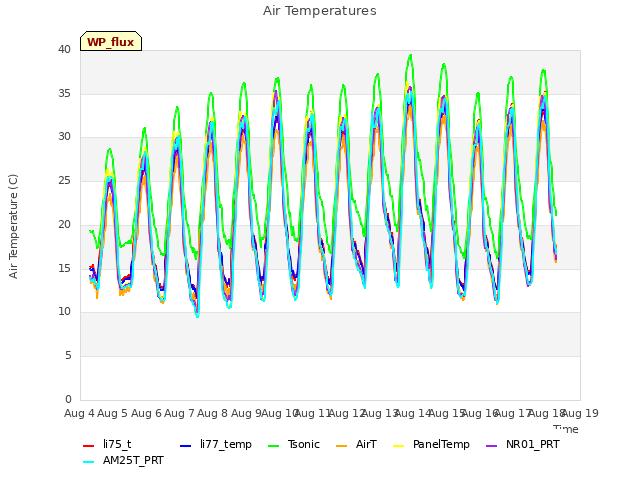This screenshot has height=480, width=640.
Task: Click the Aug 19 x-axis tick label
Action: [x=580, y=413]
